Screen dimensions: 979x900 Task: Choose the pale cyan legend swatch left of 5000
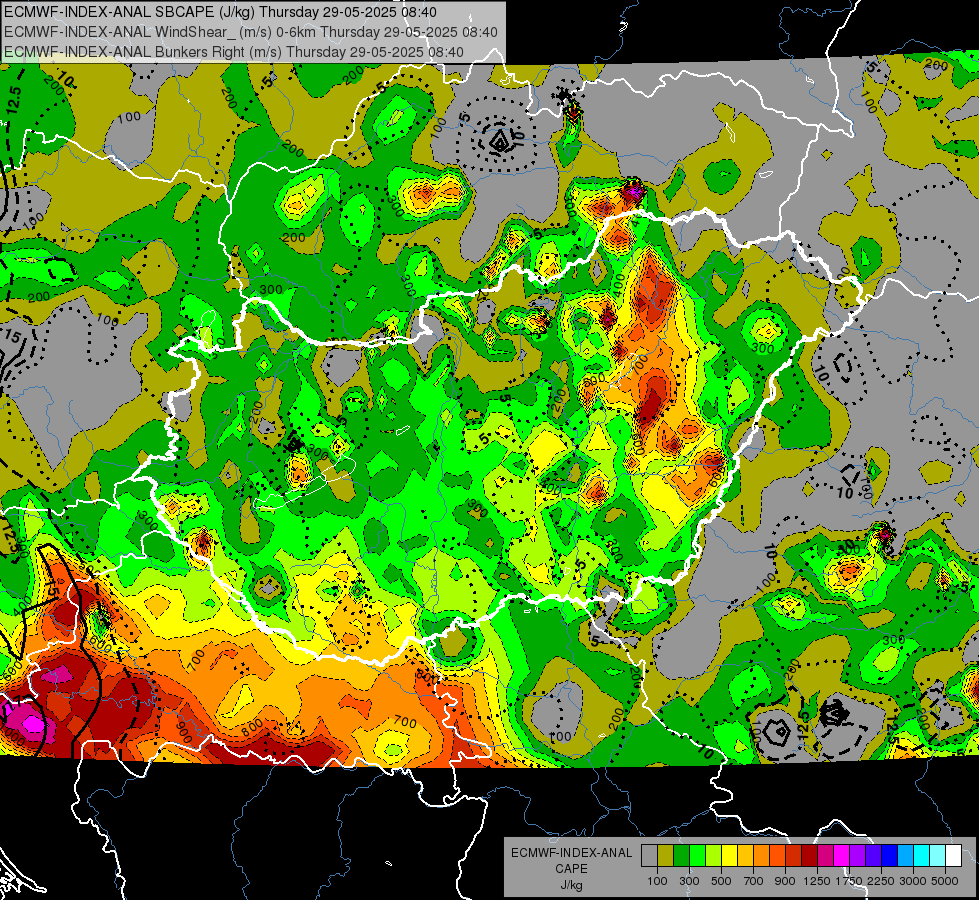click(x=938, y=855)
